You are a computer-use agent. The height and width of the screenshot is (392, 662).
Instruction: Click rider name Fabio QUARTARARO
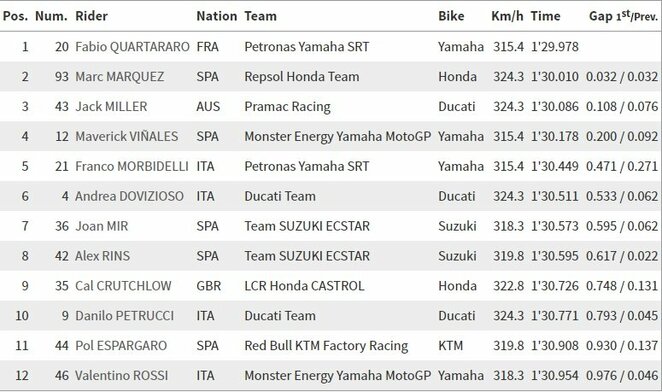(132, 46)
